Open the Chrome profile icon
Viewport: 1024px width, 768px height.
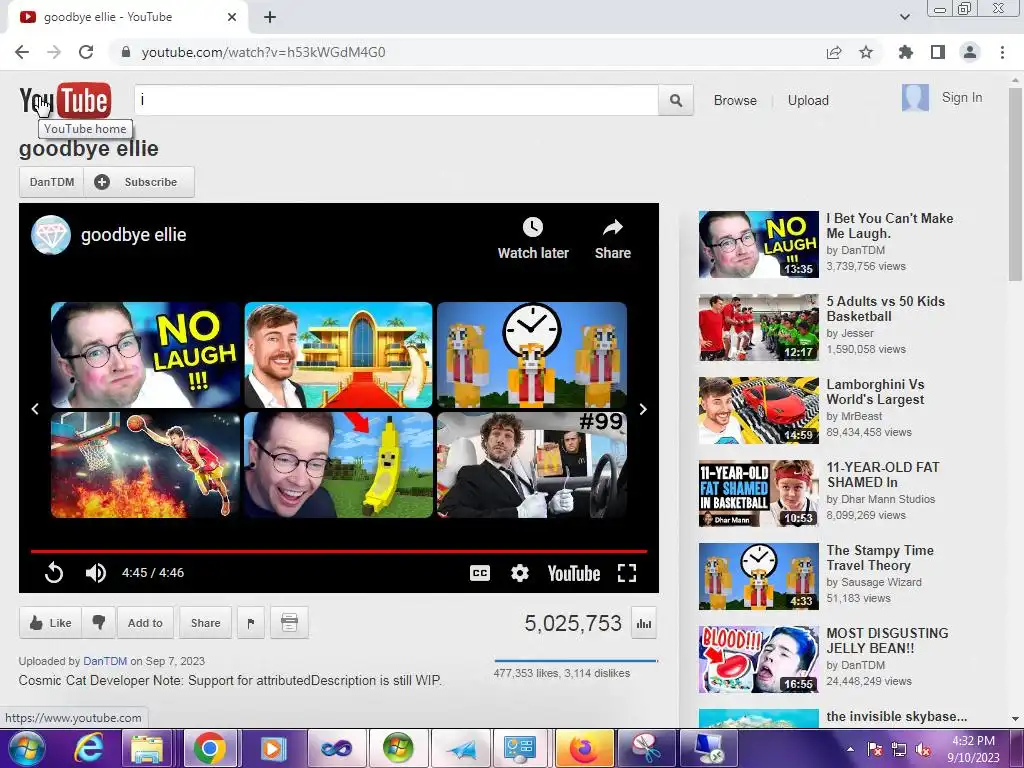coord(970,52)
